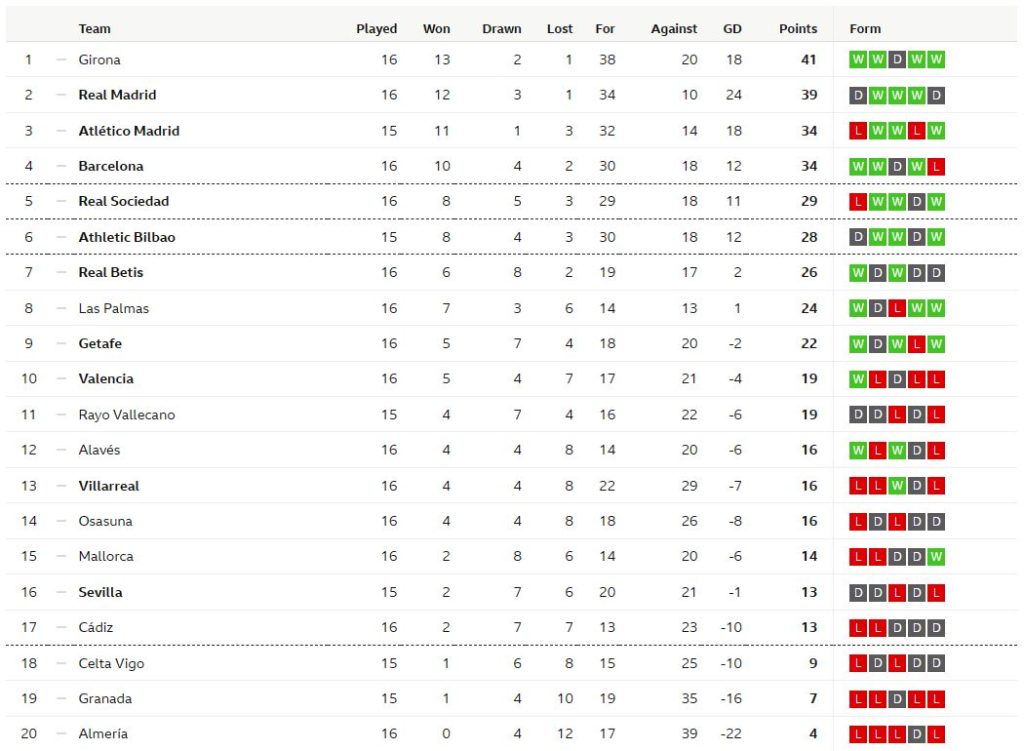Click Granada's grey draw form badge

pos(897,699)
